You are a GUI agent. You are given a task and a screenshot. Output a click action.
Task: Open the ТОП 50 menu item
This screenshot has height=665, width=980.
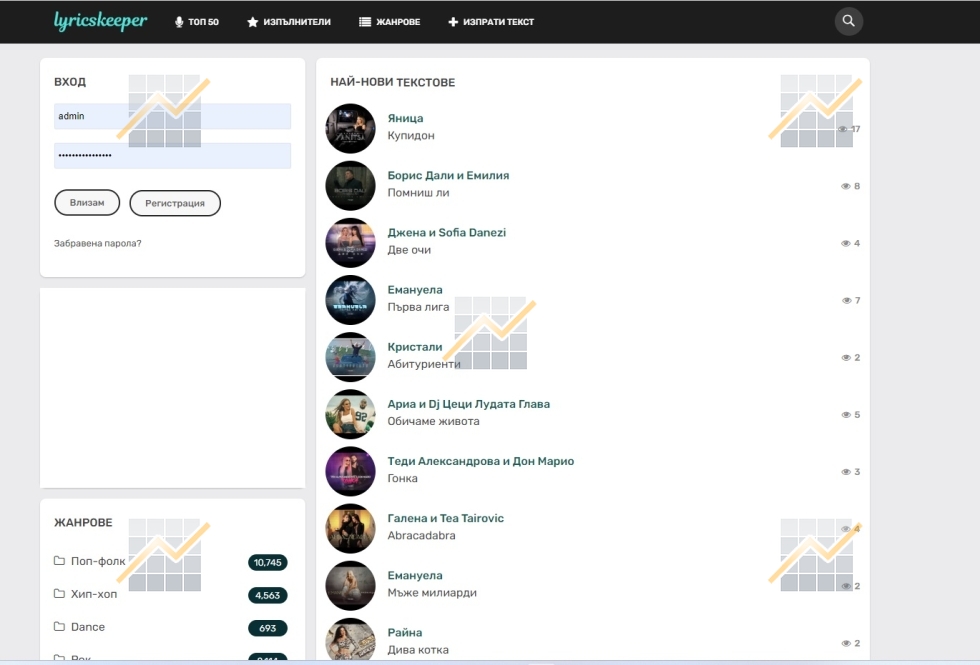pyautogui.click(x=203, y=22)
